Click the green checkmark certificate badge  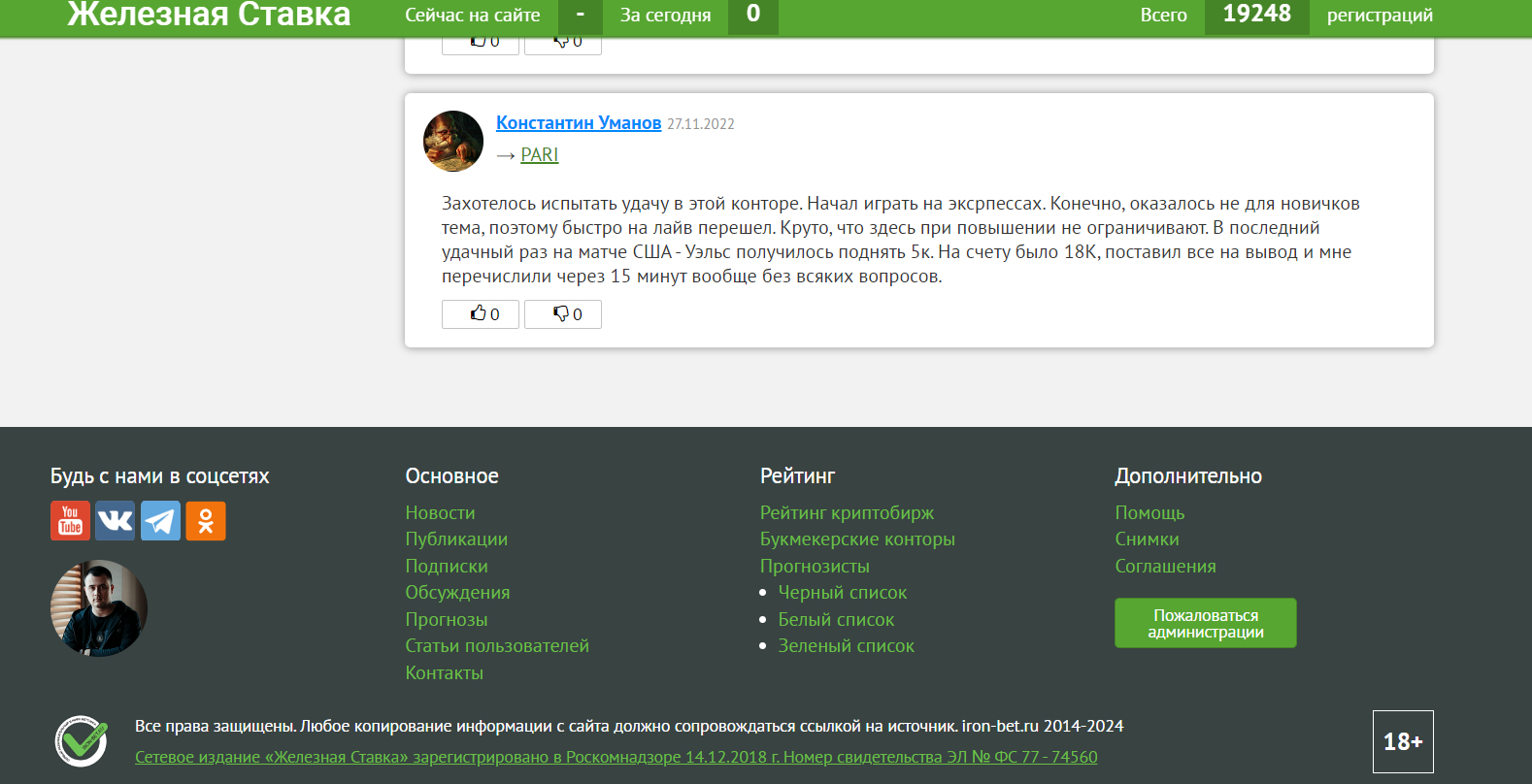(x=82, y=741)
